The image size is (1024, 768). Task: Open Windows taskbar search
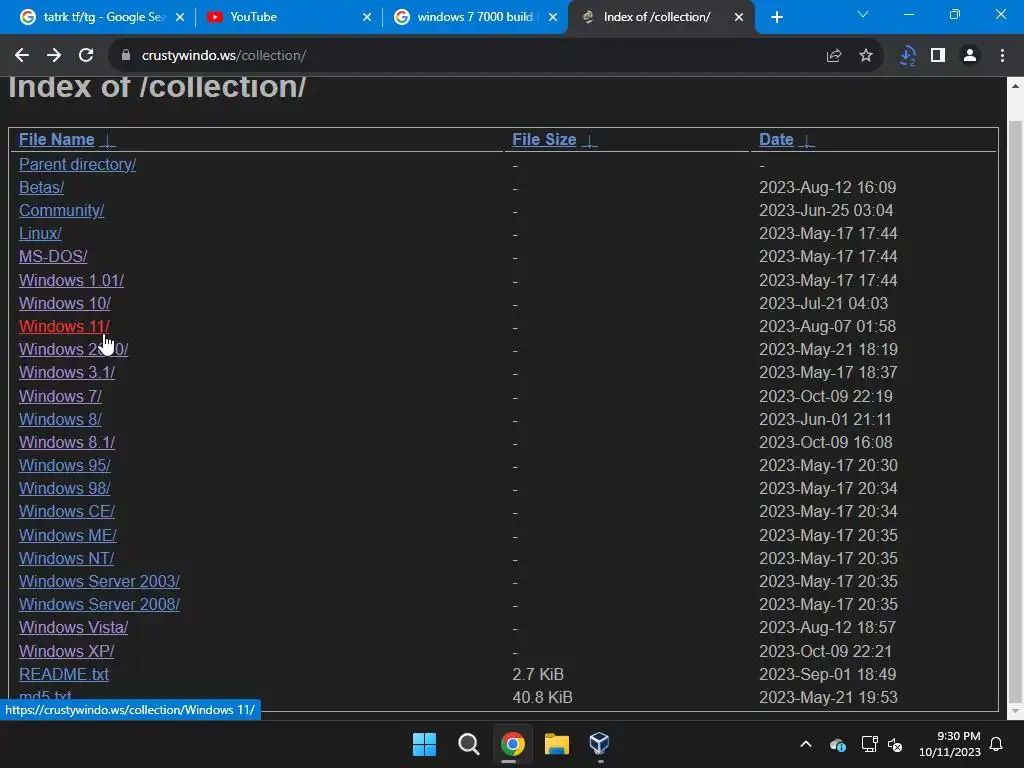[468, 744]
